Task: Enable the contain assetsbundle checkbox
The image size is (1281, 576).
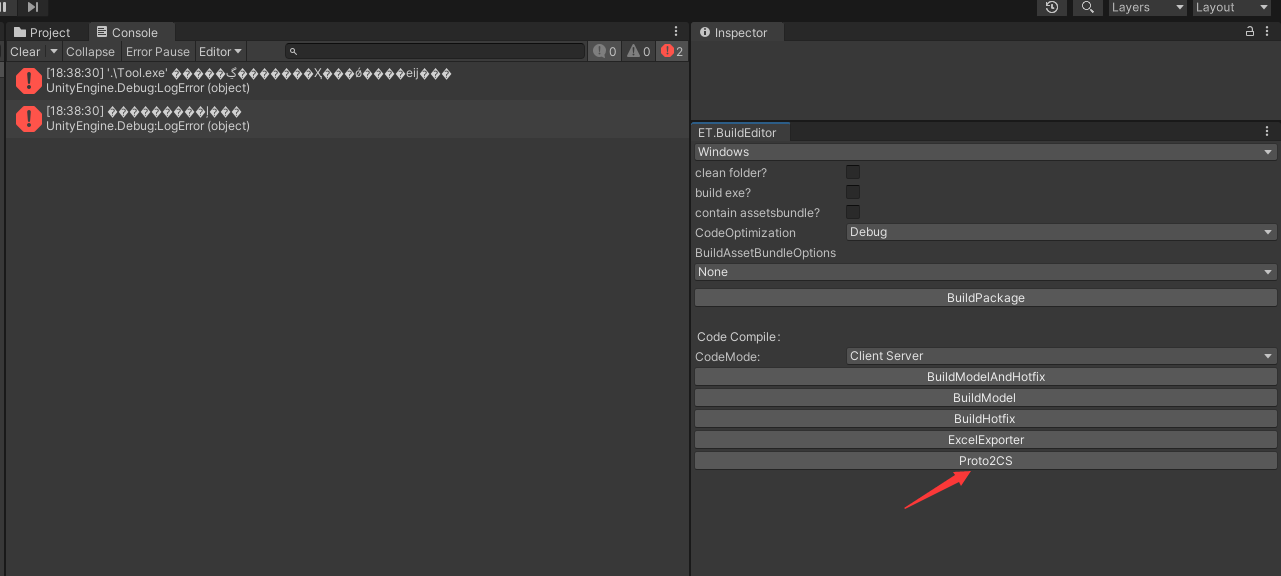Action: 853,212
